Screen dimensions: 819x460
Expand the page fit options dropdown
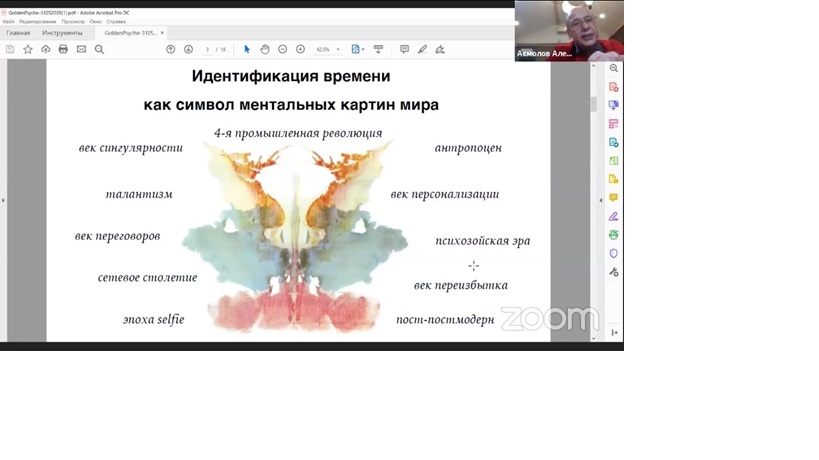(x=364, y=49)
